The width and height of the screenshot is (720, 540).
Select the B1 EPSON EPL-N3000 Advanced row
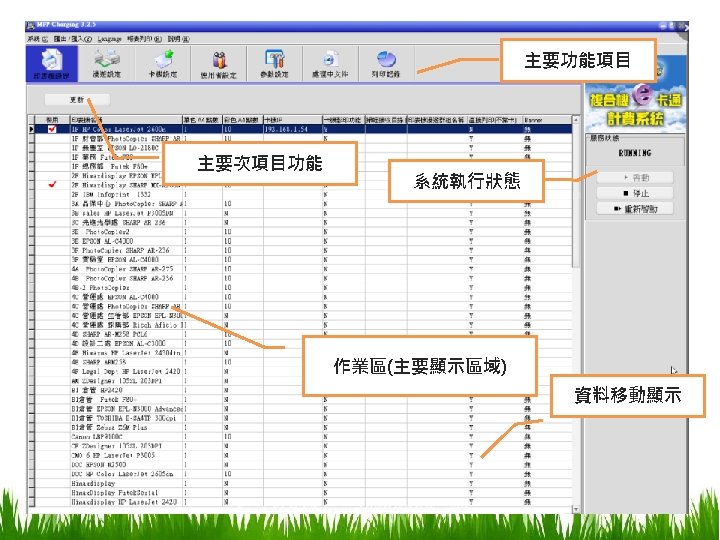(301, 409)
